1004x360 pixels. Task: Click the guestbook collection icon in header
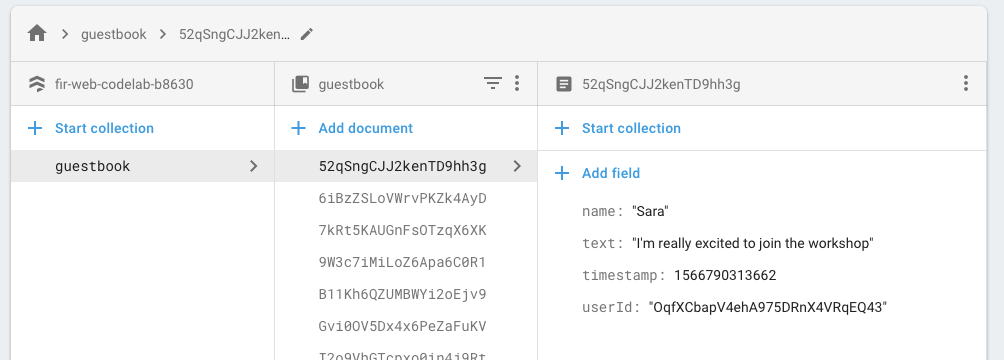coord(300,84)
